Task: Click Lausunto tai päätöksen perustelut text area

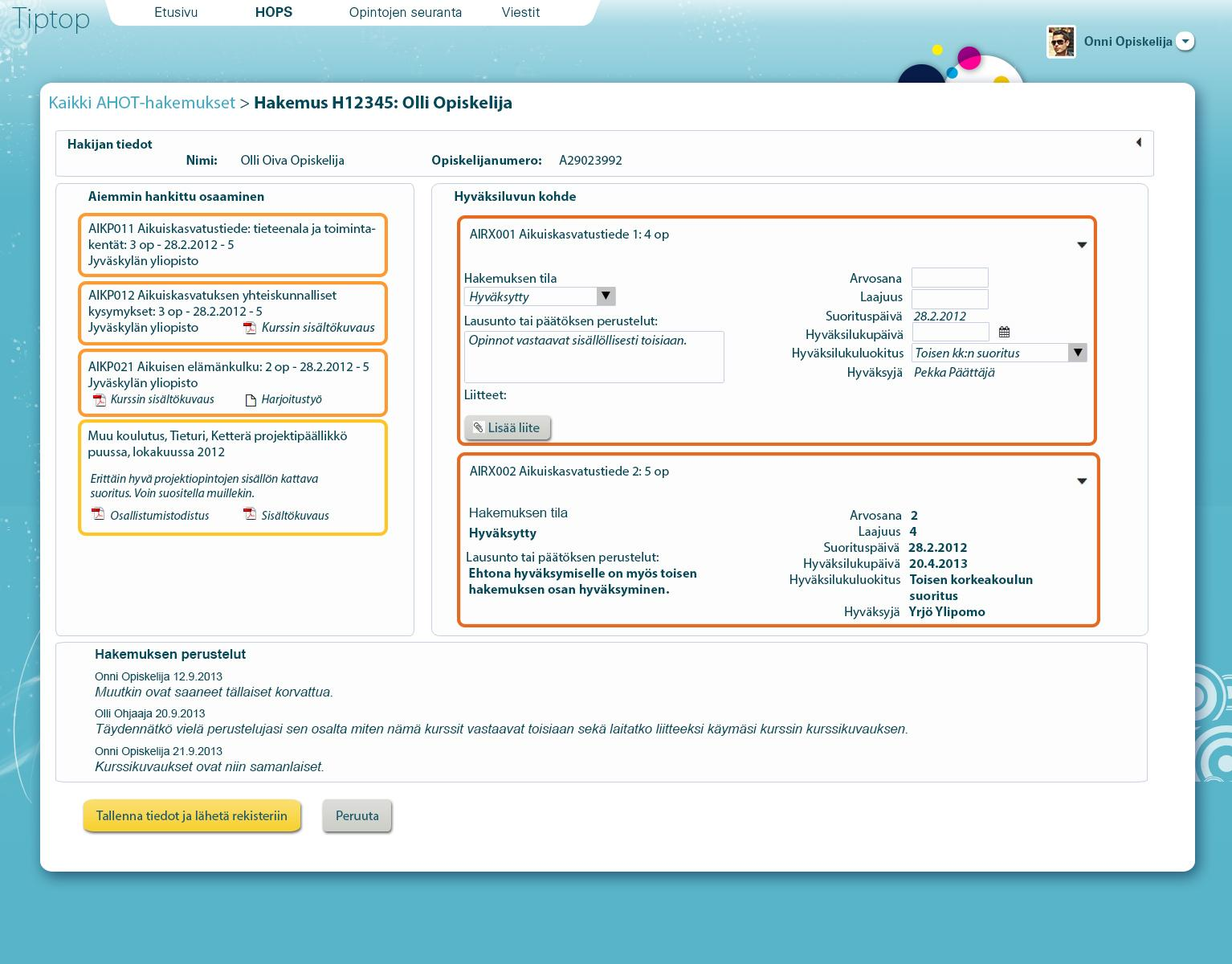Action: [x=594, y=357]
